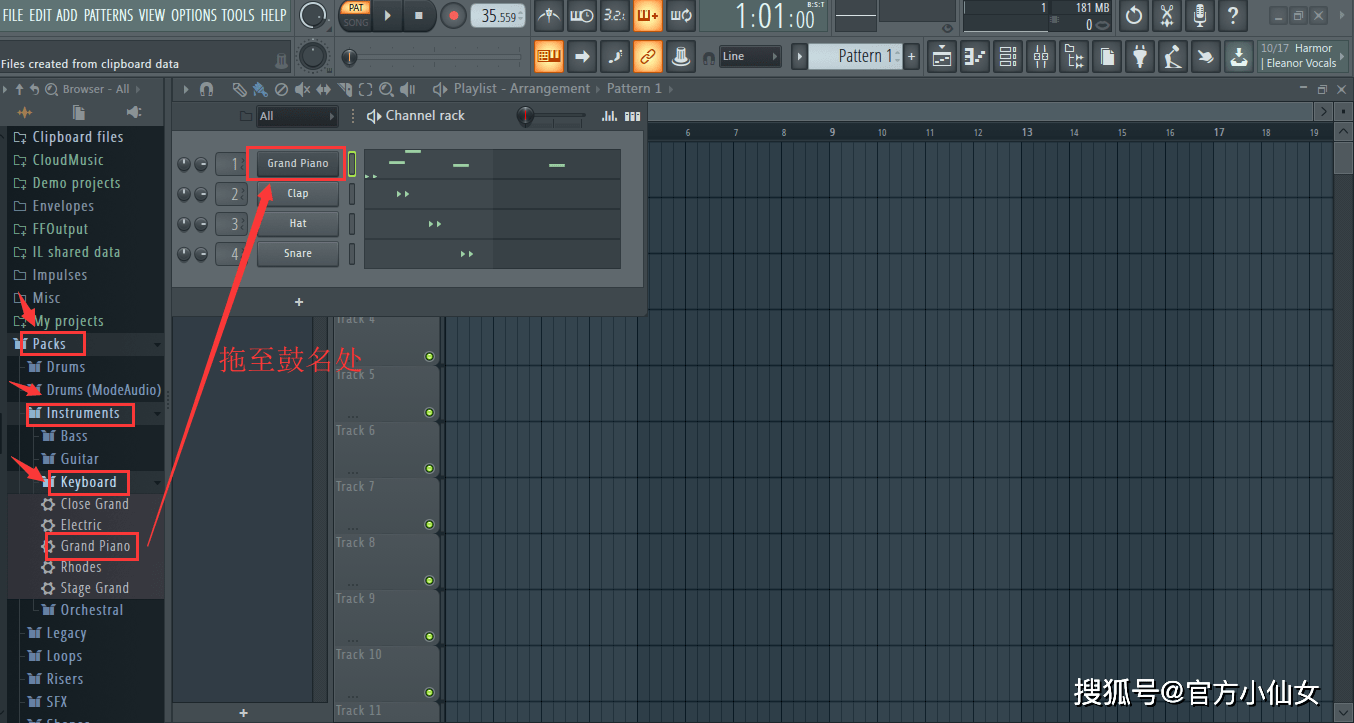Click the question mark help icon

pyautogui.click(x=1233, y=16)
